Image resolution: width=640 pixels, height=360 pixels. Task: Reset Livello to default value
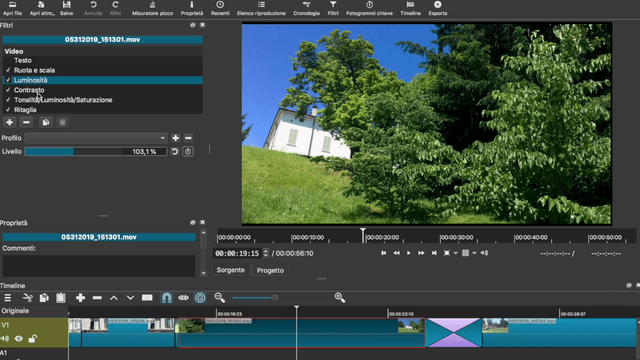click(x=175, y=151)
